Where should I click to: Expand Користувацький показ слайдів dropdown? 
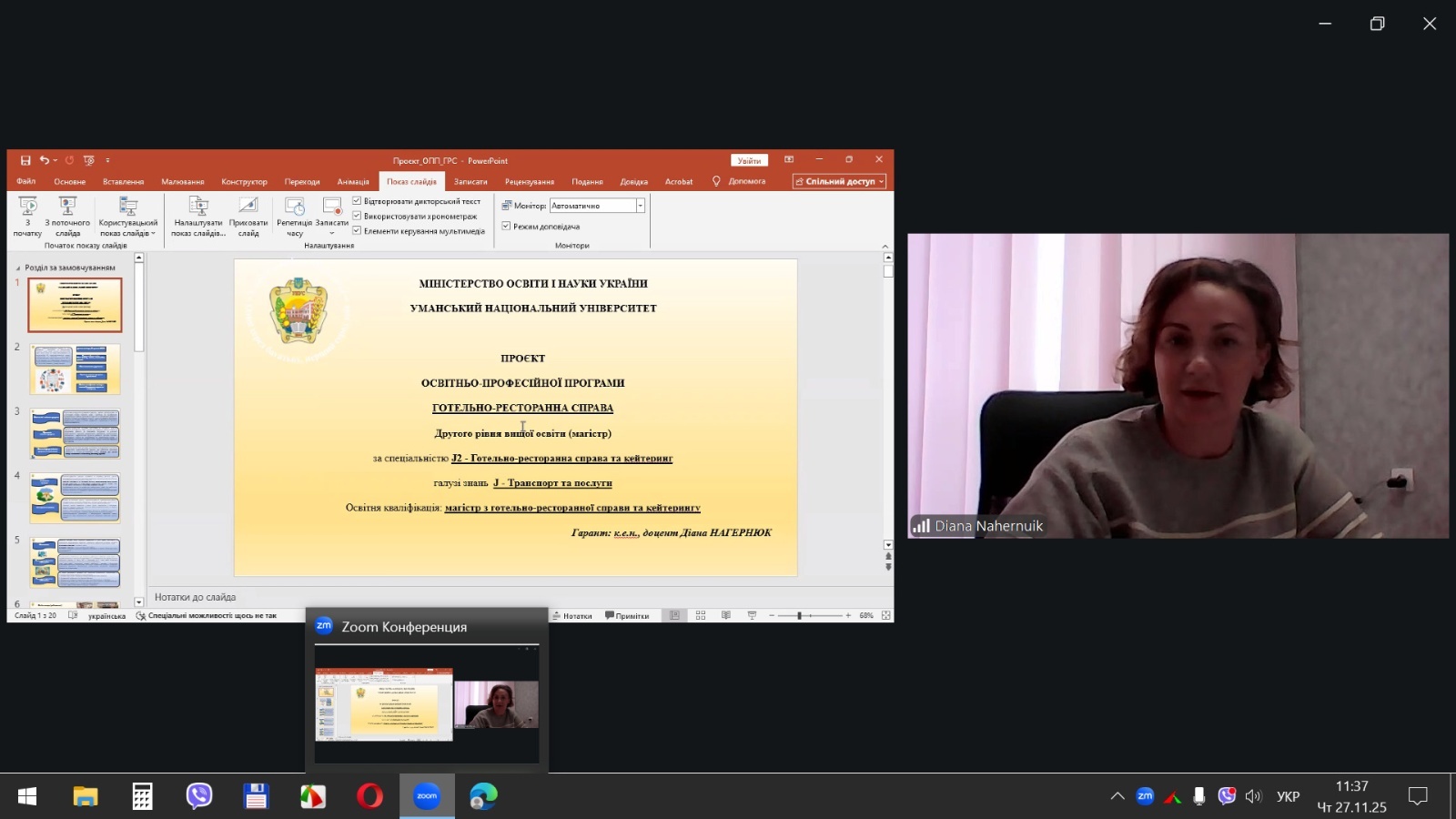click(128, 227)
